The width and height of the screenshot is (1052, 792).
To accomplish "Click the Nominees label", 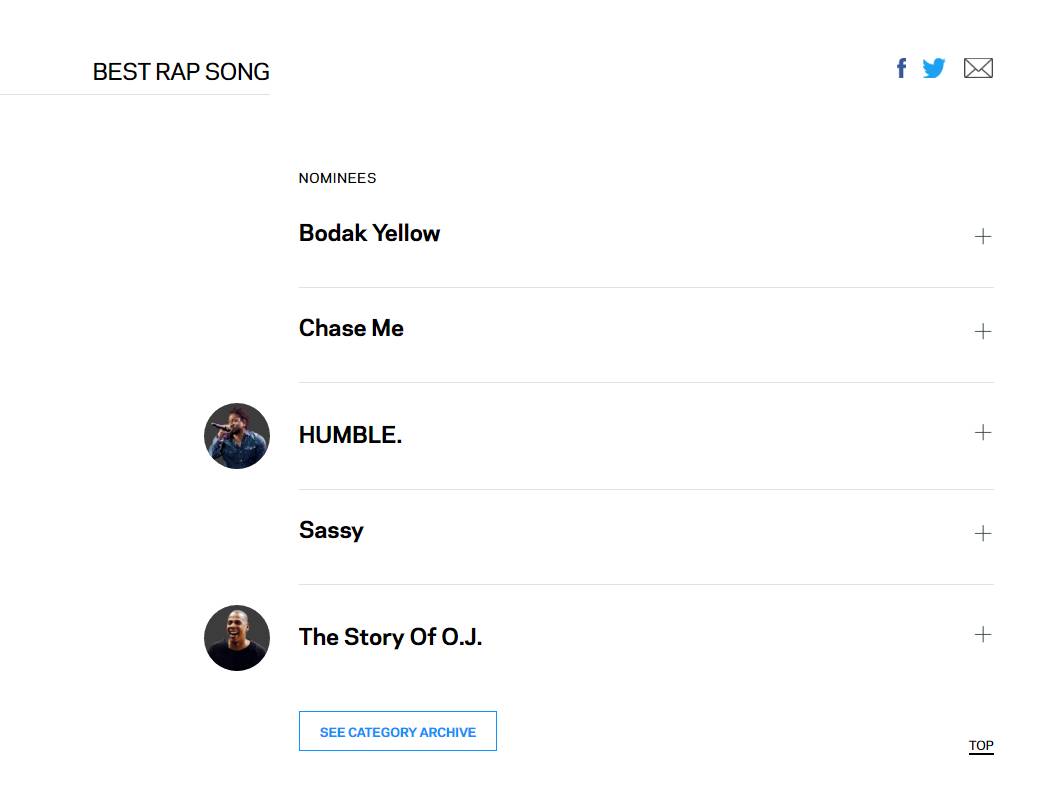I will pyautogui.click(x=337, y=178).
